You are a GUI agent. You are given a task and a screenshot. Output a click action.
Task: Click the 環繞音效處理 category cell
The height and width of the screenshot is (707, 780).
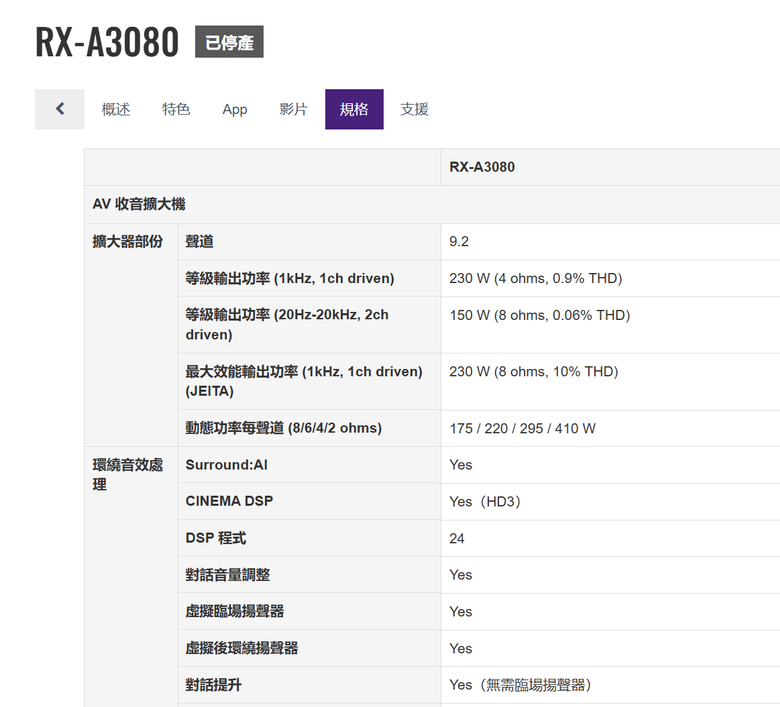click(x=128, y=475)
